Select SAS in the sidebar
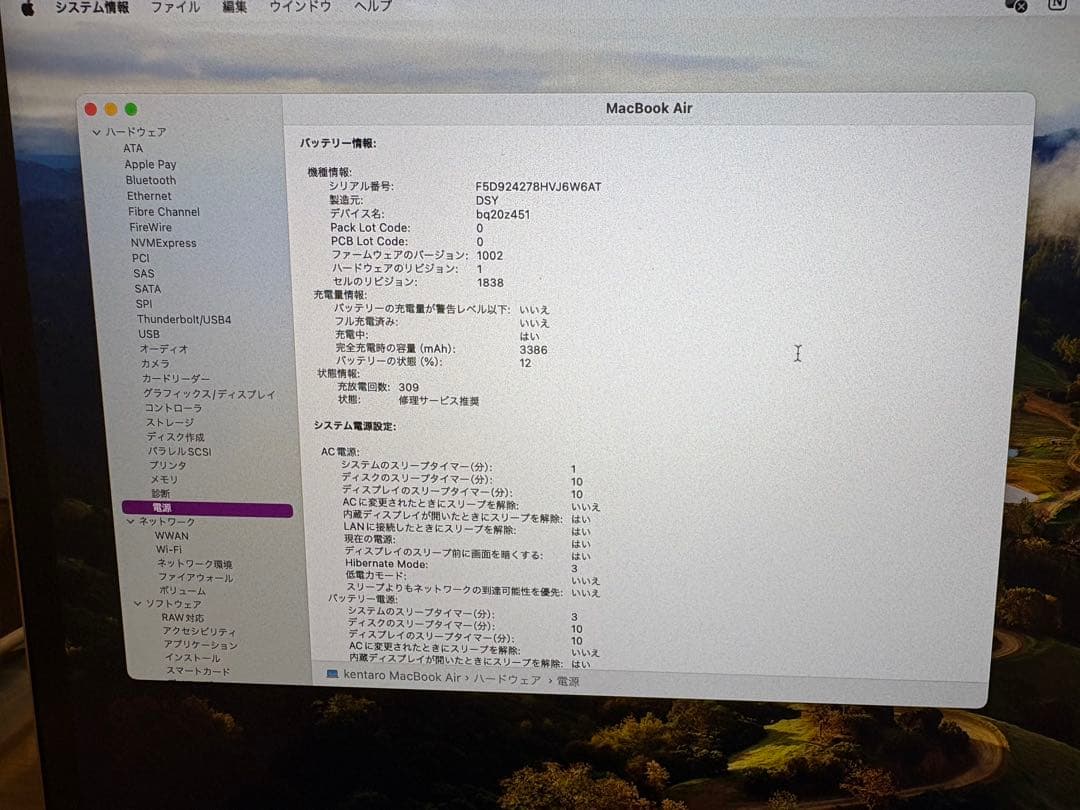The image size is (1080, 810). point(144,273)
